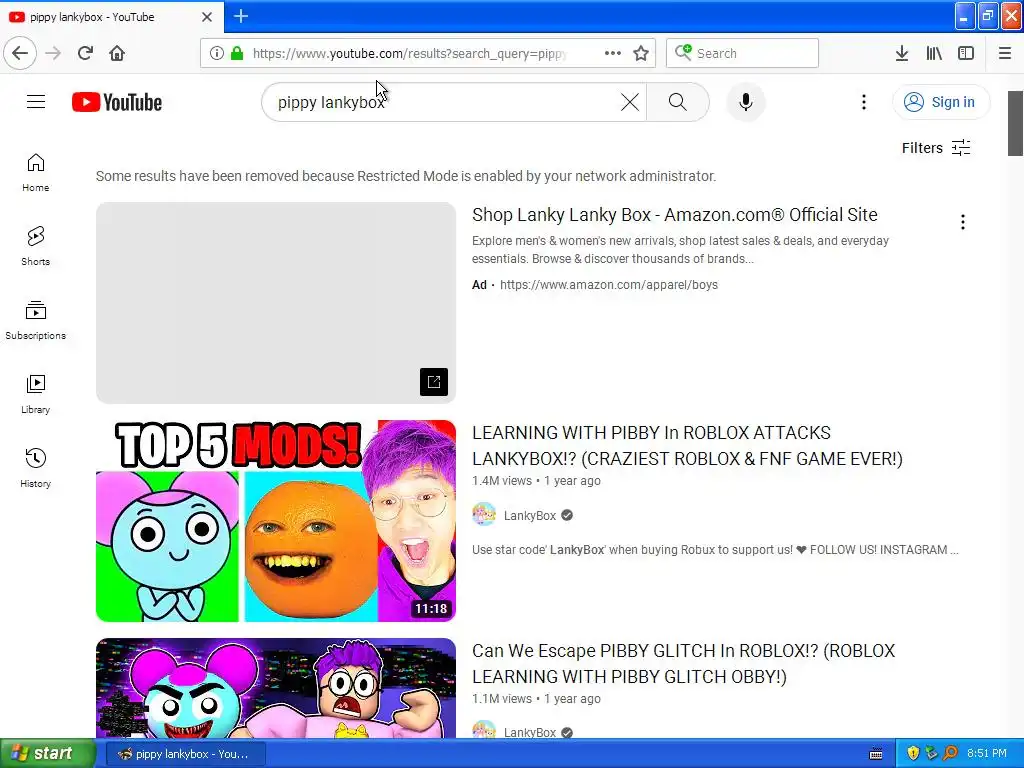Open the Firefox hamburger menu
This screenshot has width=1024, height=768.
click(x=1005, y=53)
